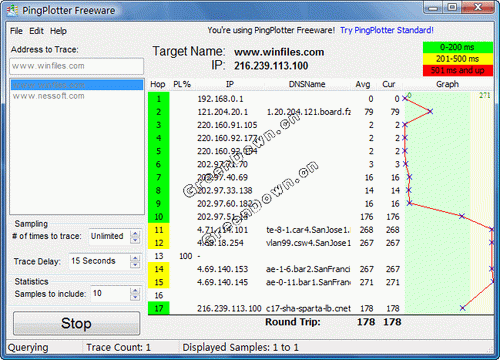Click the red 501 ms and up swatch
This screenshot has height=360, width=500.
tap(458, 70)
